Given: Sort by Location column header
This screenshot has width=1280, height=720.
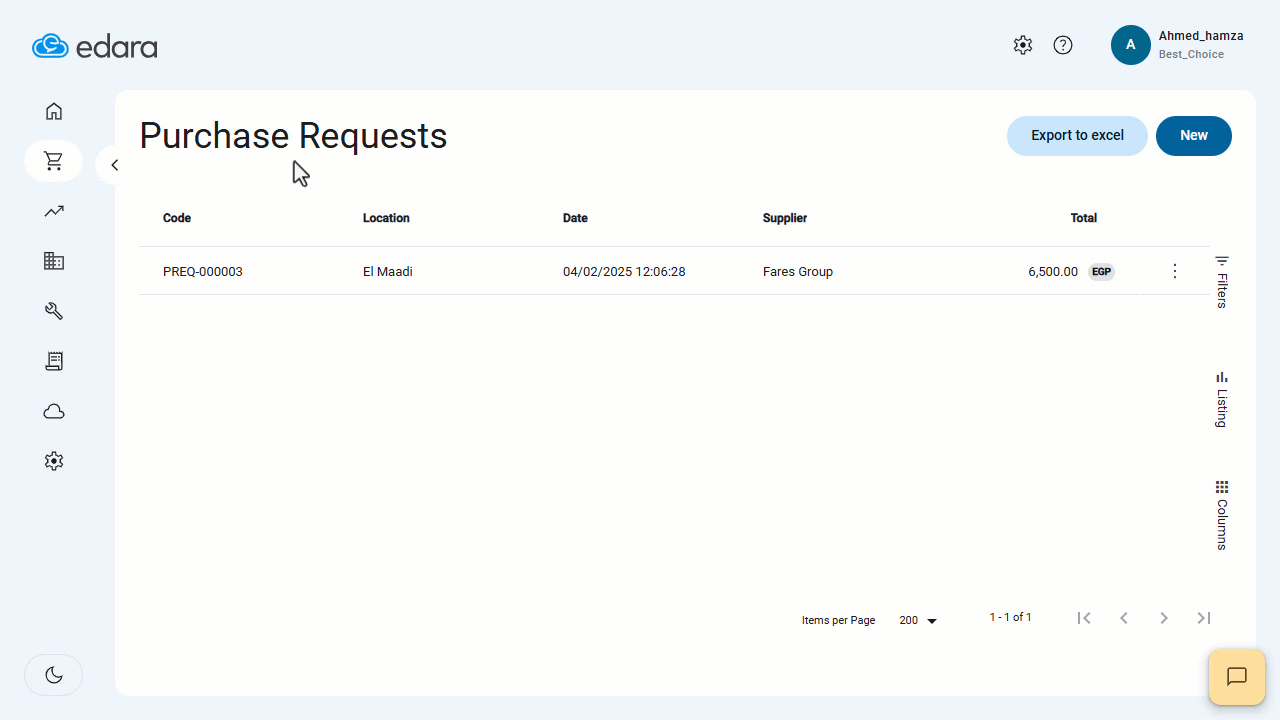Looking at the screenshot, I should (x=386, y=218).
